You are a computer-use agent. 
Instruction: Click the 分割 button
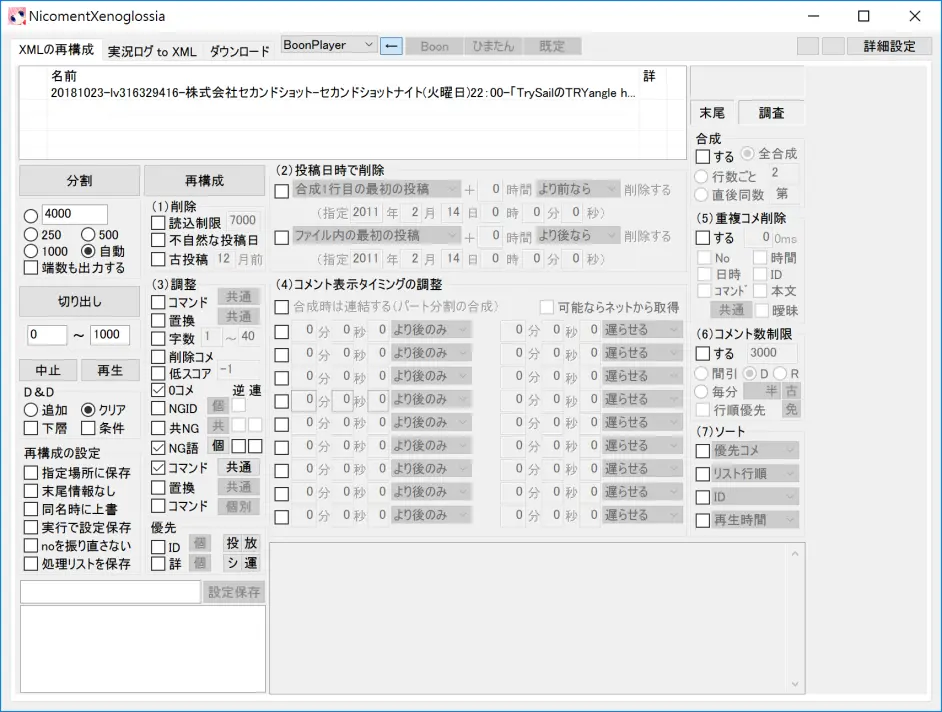(79, 180)
